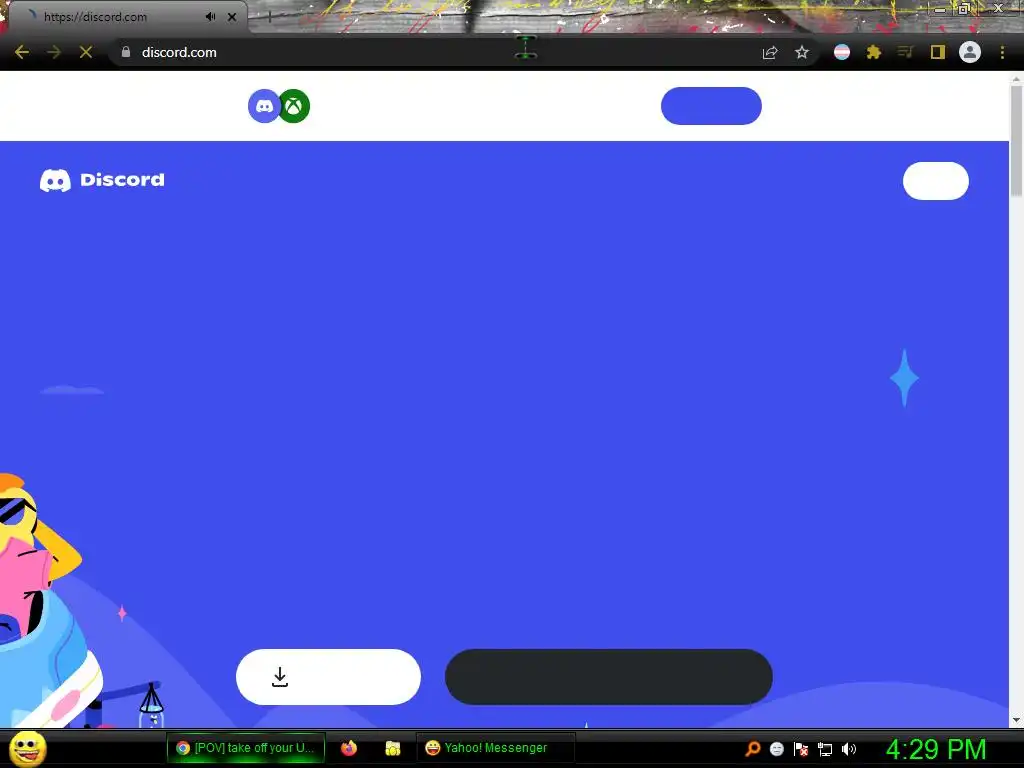Click the white download button
The height and width of the screenshot is (768, 1024).
click(x=328, y=677)
